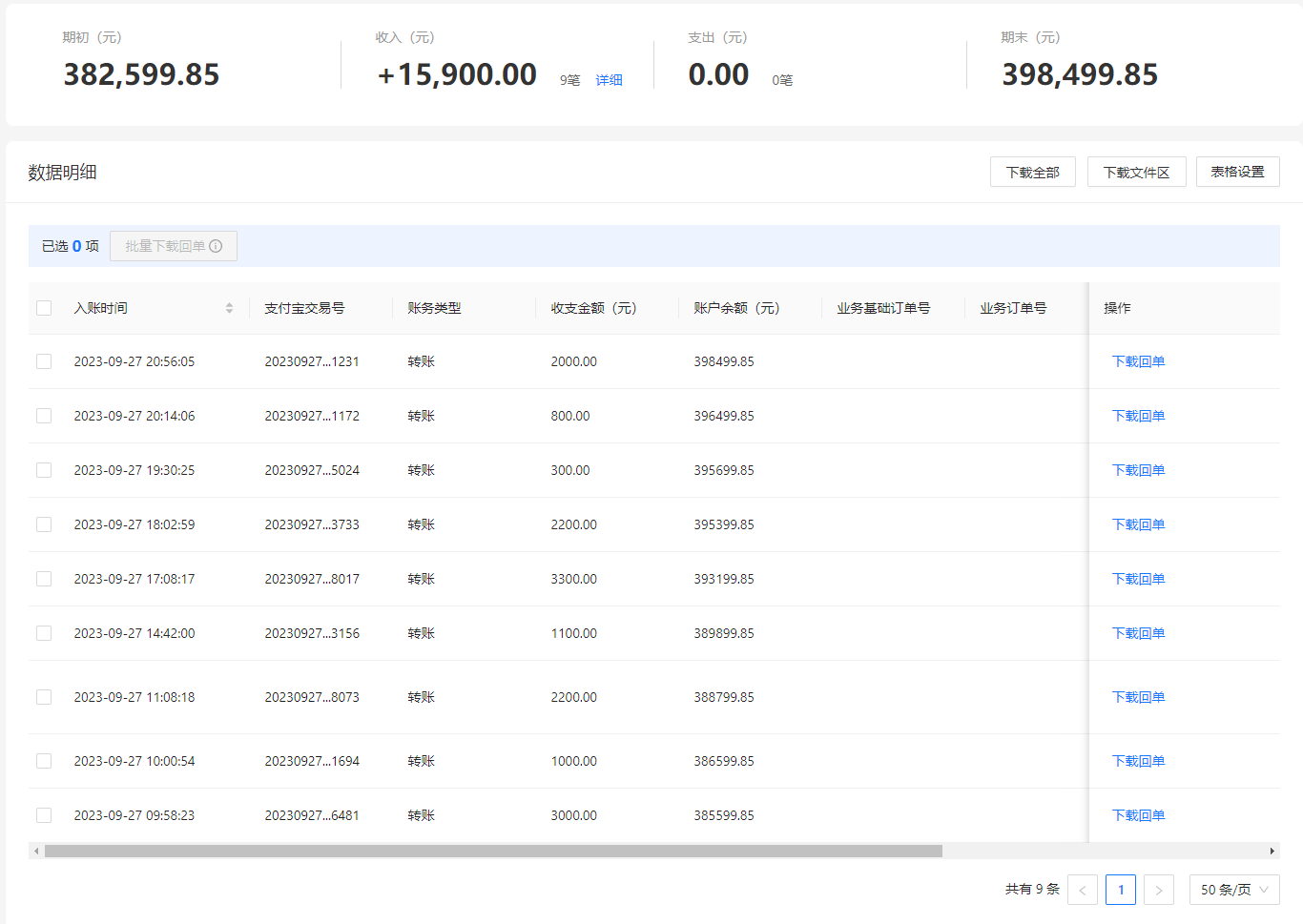Click the 下载全部 button

coord(1033,172)
